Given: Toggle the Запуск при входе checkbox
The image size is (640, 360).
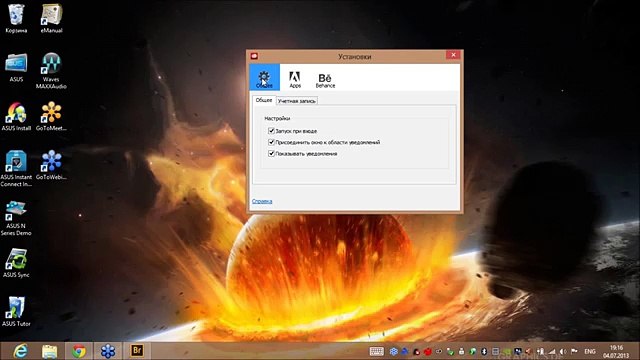Looking at the screenshot, I should [x=271, y=131].
